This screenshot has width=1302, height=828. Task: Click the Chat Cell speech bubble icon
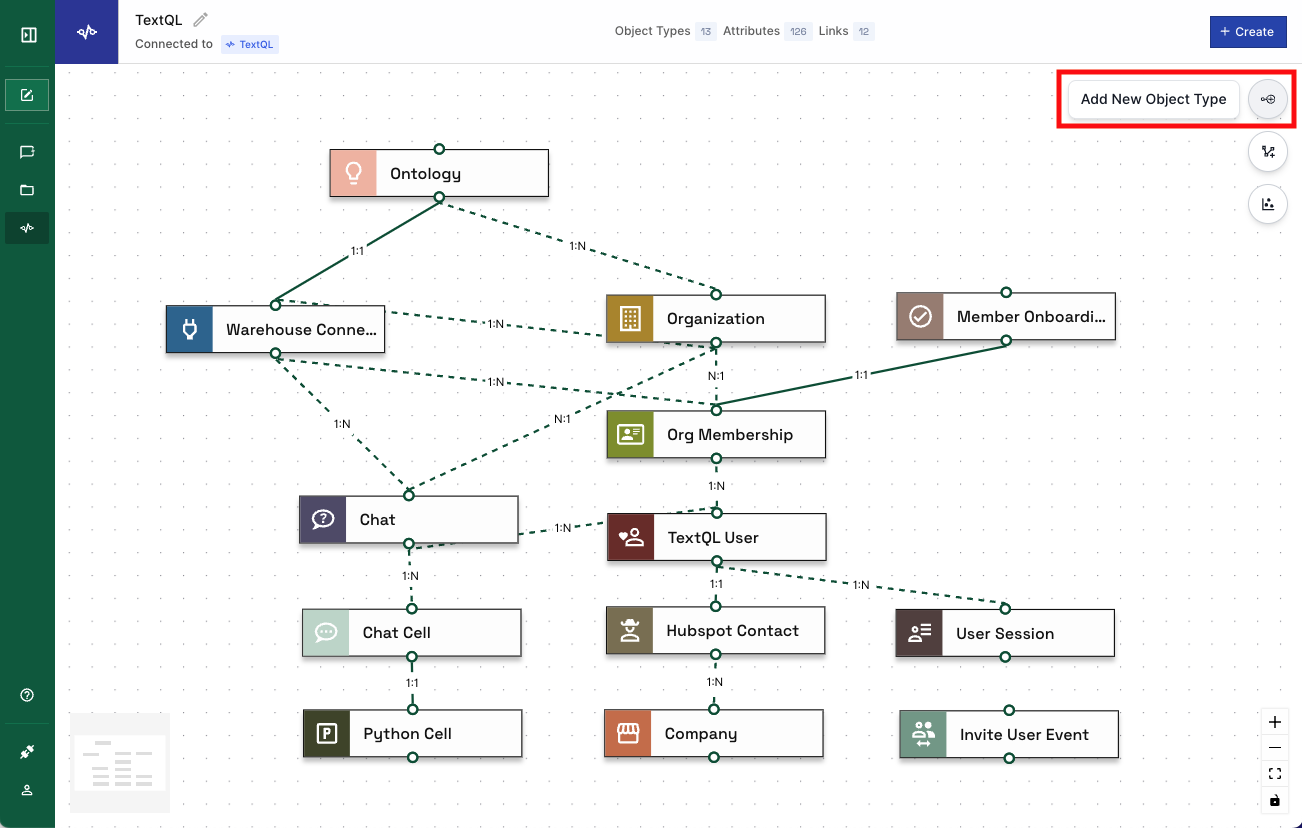click(x=326, y=632)
